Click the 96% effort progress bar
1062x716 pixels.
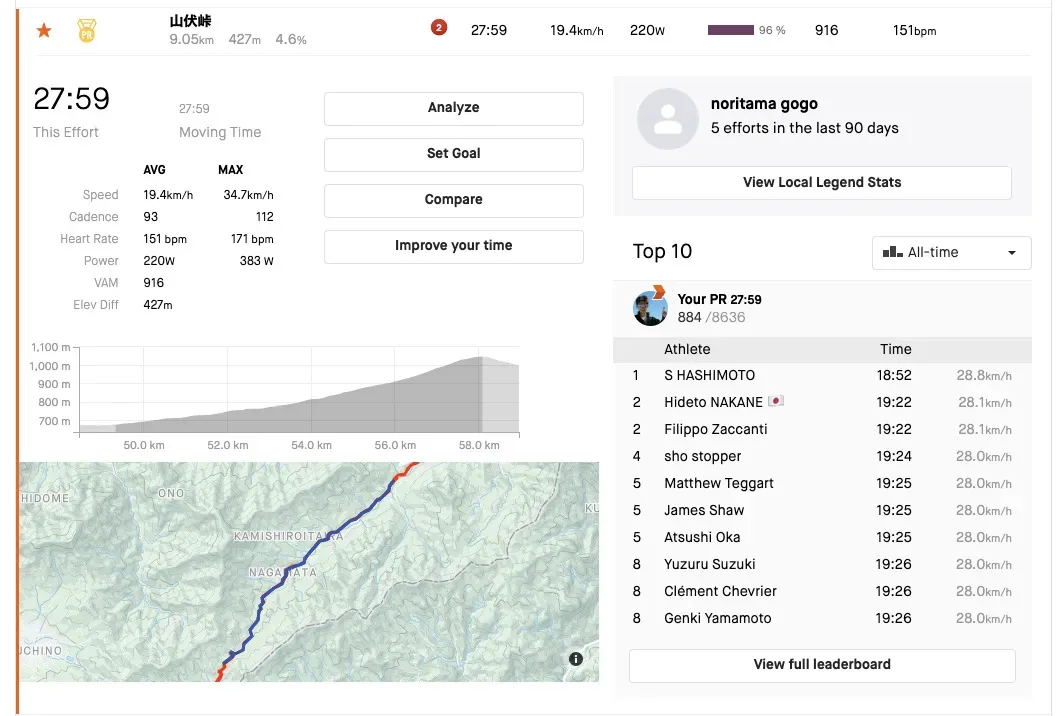coord(731,31)
